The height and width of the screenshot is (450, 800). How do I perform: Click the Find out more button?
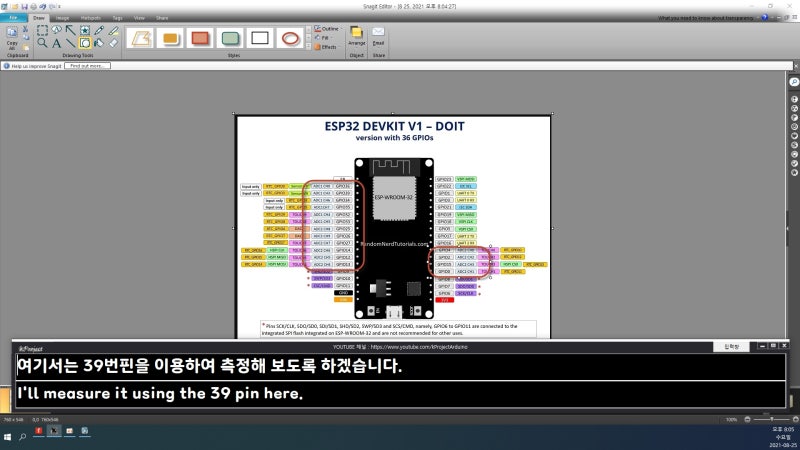pyautogui.click(x=87, y=66)
